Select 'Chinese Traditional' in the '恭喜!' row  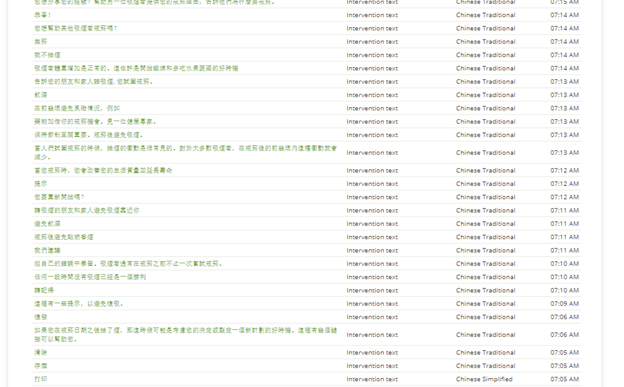[x=486, y=15]
